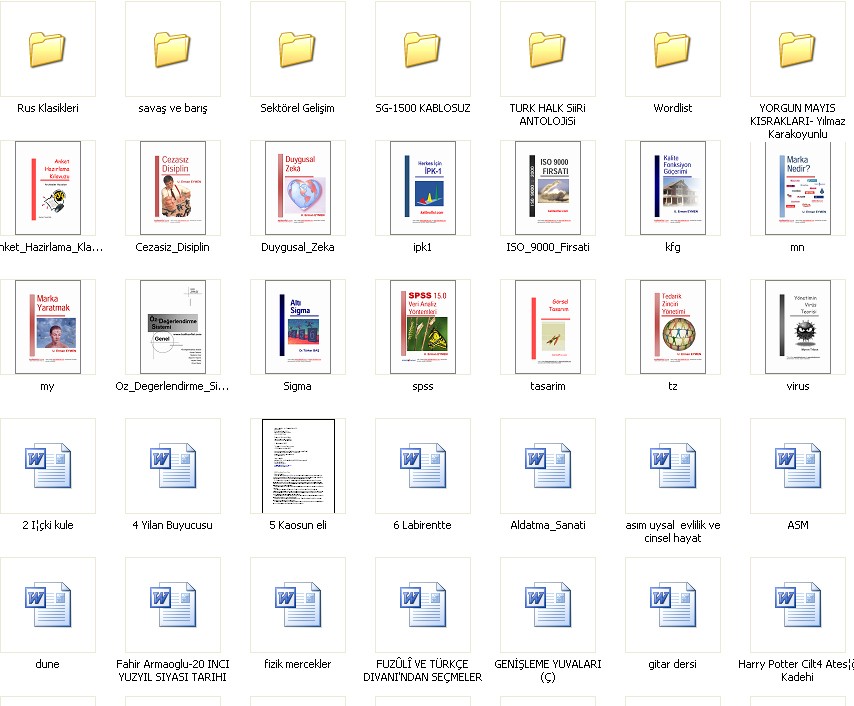
Task: Click the Aldatma_Sanati Word document icon
Action: click(x=548, y=465)
